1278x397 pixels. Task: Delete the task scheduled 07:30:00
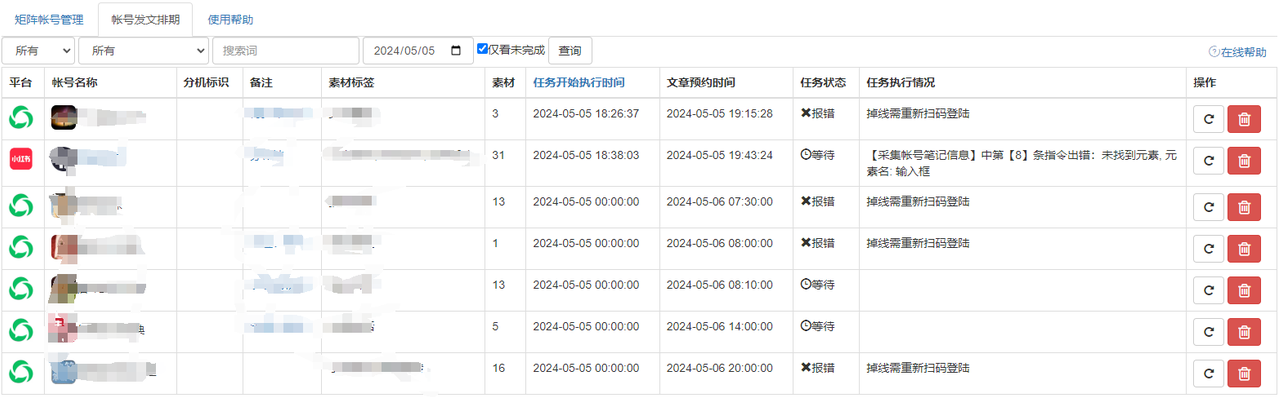click(x=1244, y=207)
